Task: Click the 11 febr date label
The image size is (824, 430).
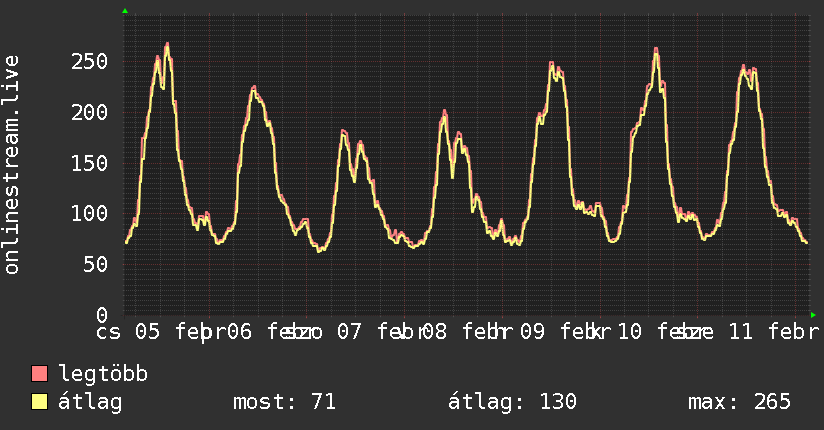Action: tap(774, 332)
